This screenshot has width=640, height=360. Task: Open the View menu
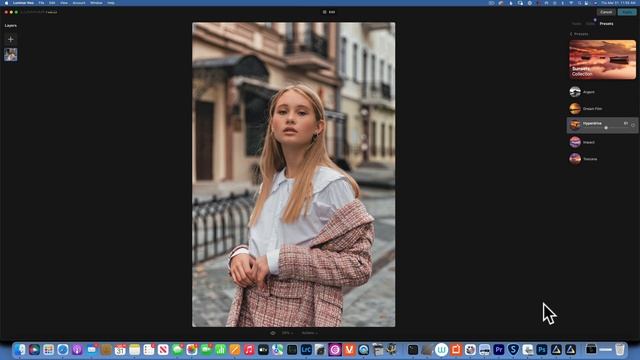click(64, 3)
